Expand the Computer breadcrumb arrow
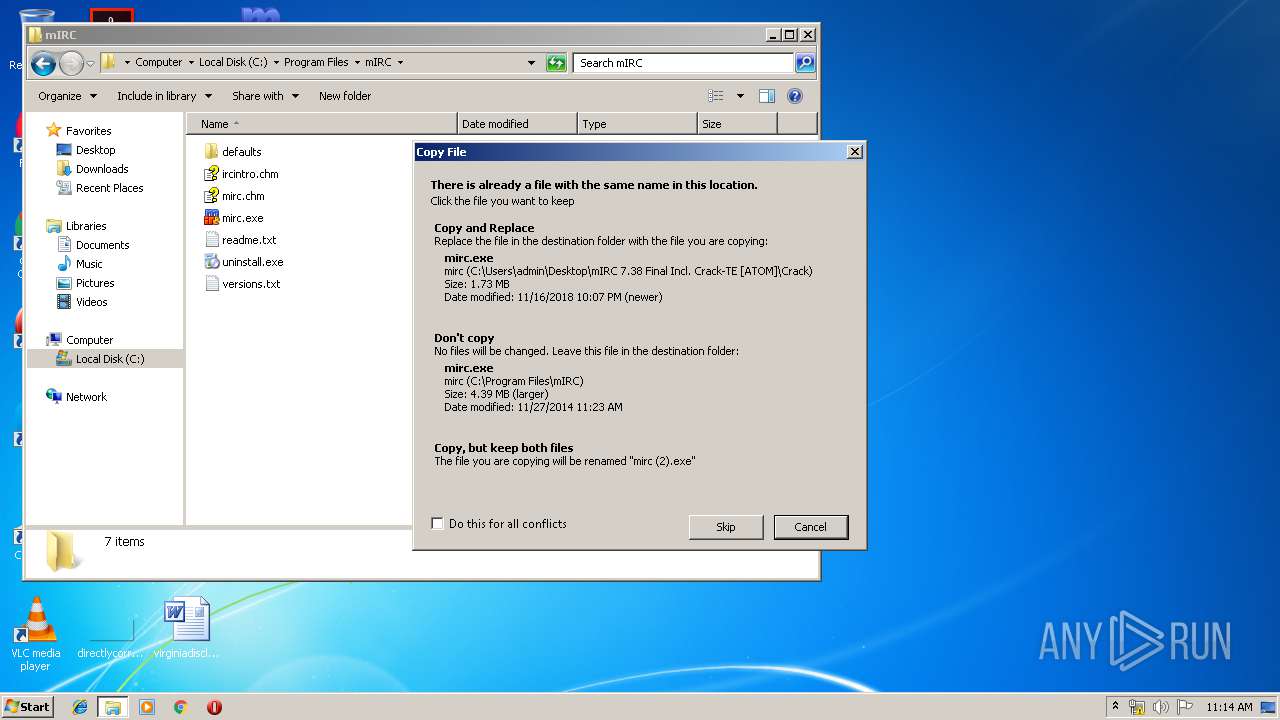The width and height of the screenshot is (1280, 720). tap(190, 62)
